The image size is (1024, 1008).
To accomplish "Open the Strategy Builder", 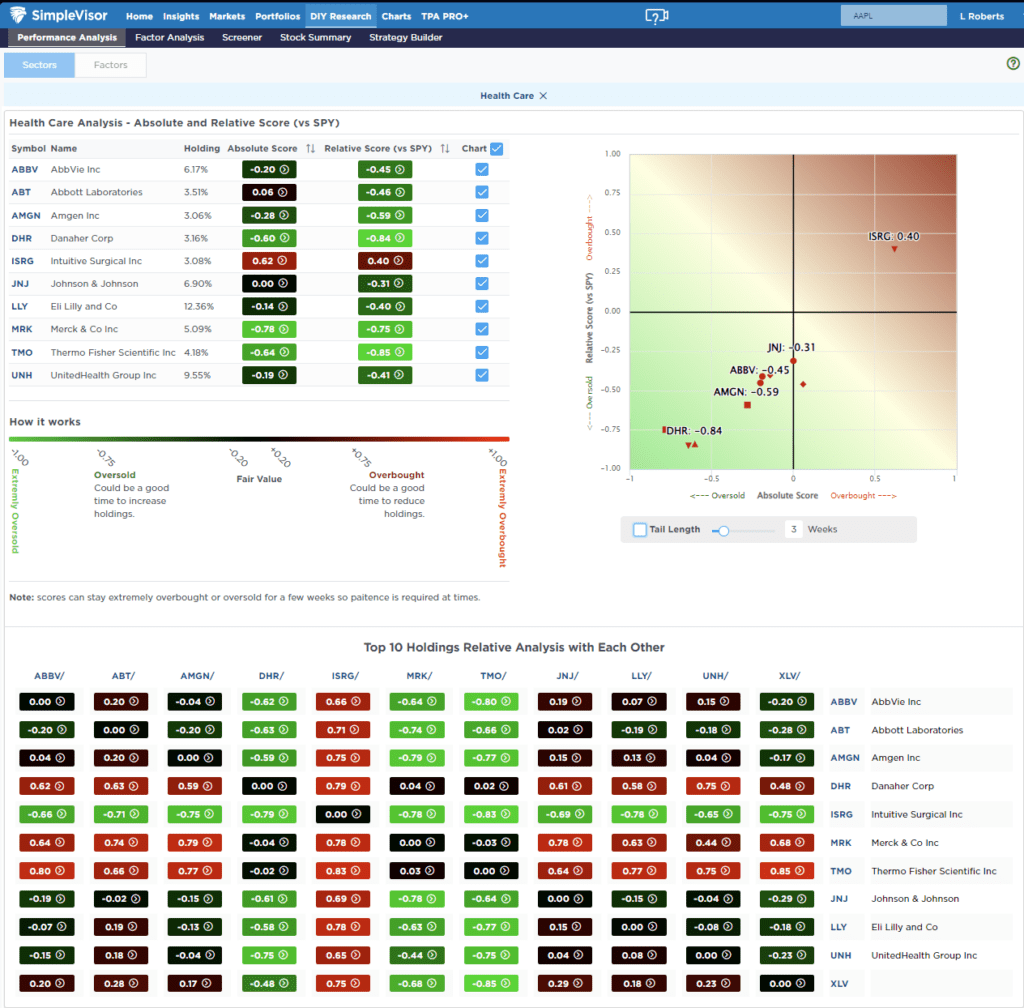I will [x=406, y=37].
